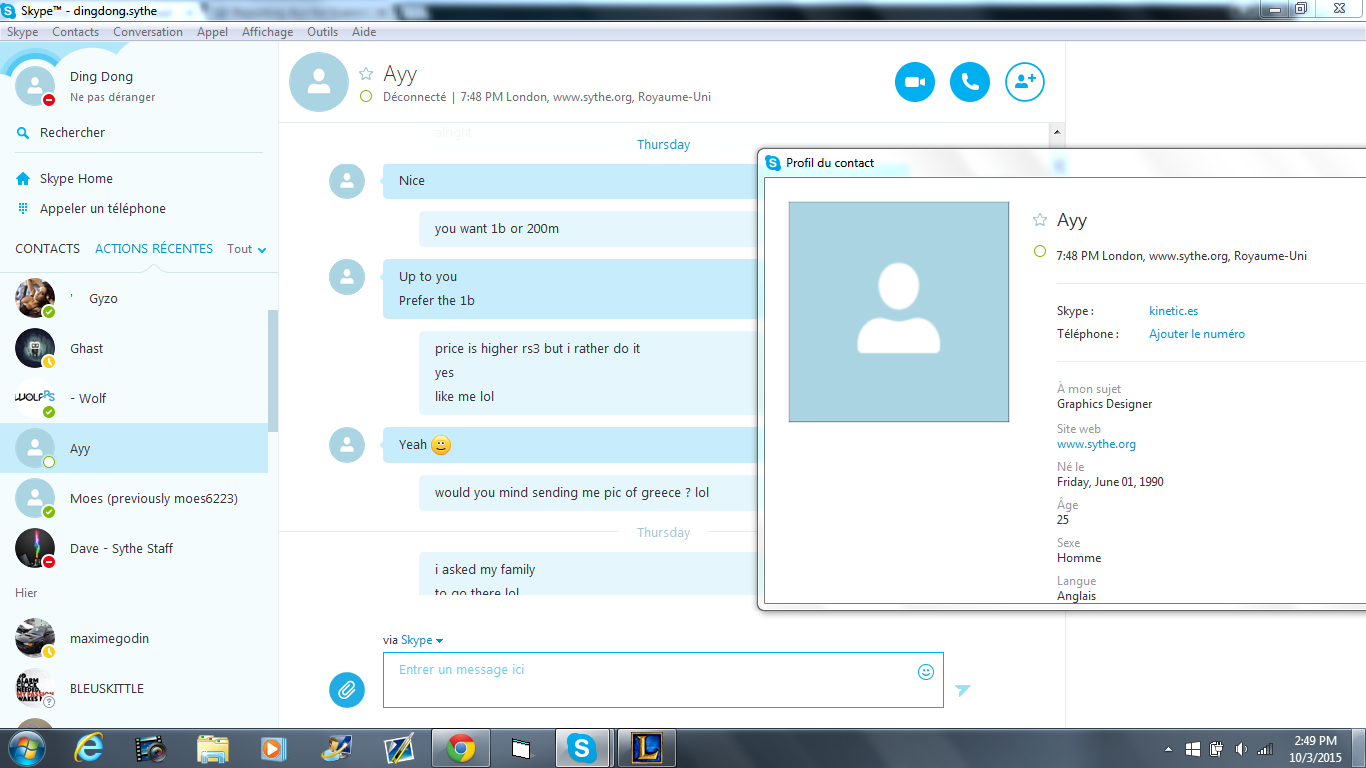The width and height of the screenshot is (1366, 768).
Task: Switch to the CONTACTS tab
Action: point(47,248)
